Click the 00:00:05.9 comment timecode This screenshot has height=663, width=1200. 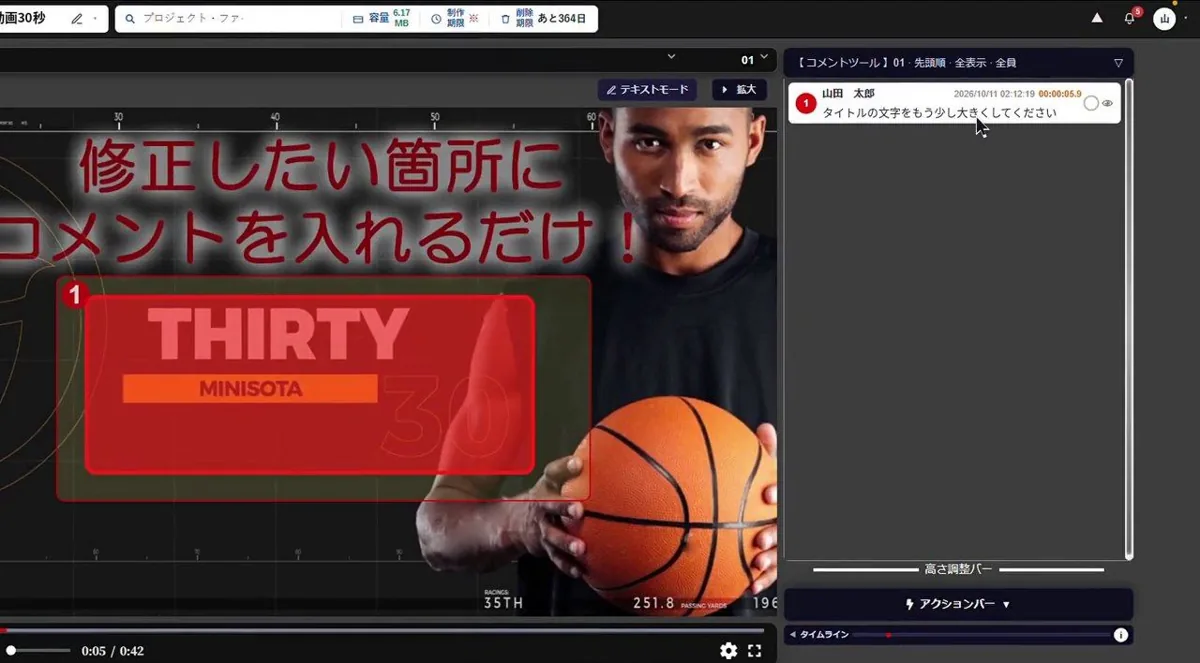tap(1059, 93)
